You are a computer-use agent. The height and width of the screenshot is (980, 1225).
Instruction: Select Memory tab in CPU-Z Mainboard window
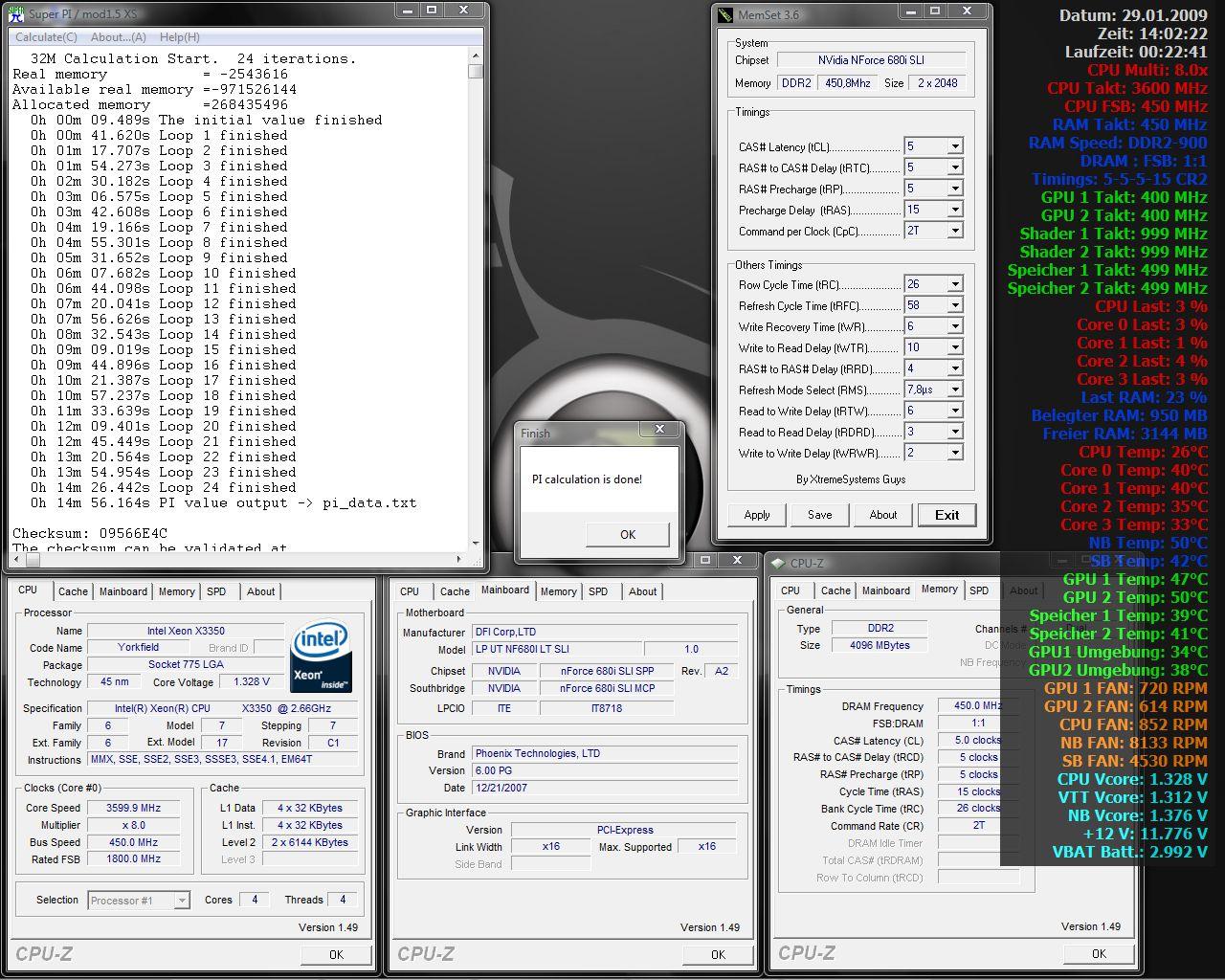(559, 591)
